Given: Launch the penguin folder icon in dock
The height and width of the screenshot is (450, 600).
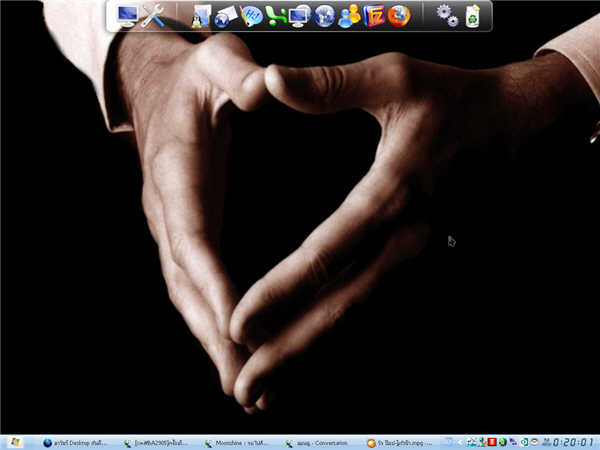Looking at the screenshot, I should point(201,16).
